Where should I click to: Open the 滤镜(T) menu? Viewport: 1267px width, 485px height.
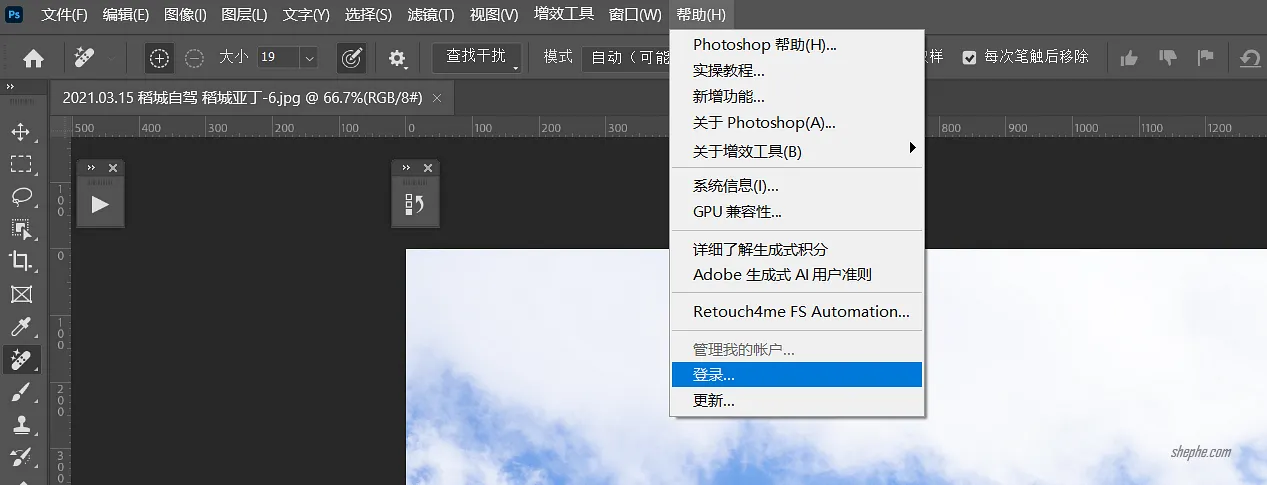pos(431,14)
